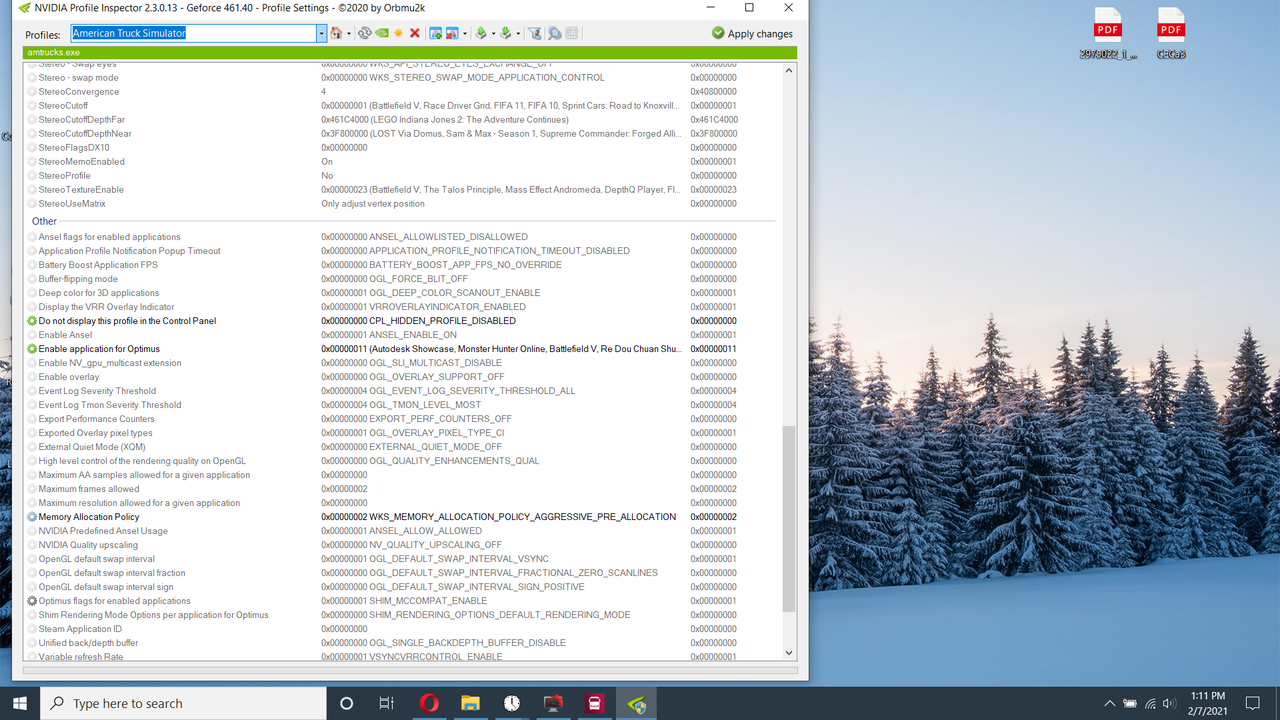Open the bit value editor icon
Image resolution: width=1280 pixels, height=720 pixels.
click(x=572, y=33)
